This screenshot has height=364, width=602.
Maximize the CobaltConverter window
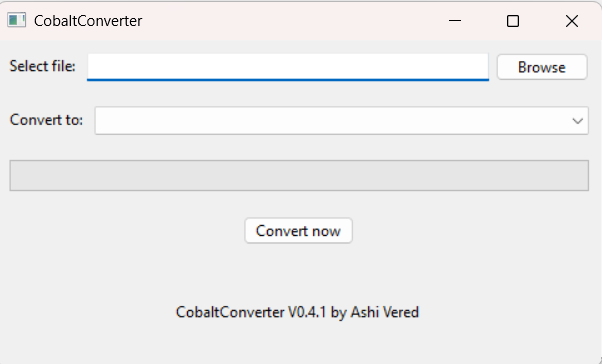[513, 21]
